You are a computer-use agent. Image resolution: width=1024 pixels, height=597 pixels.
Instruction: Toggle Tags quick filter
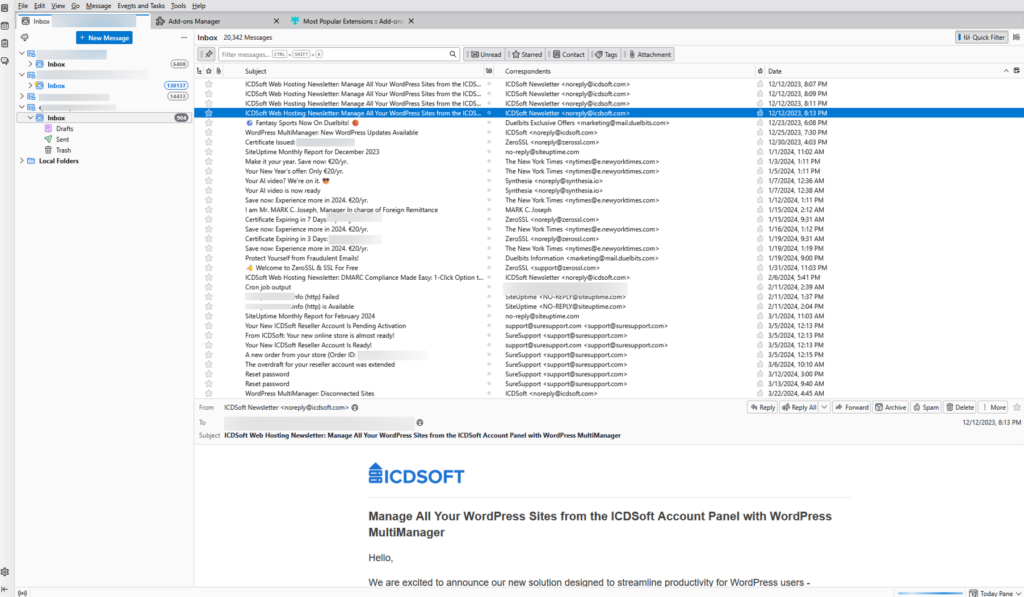605,54
